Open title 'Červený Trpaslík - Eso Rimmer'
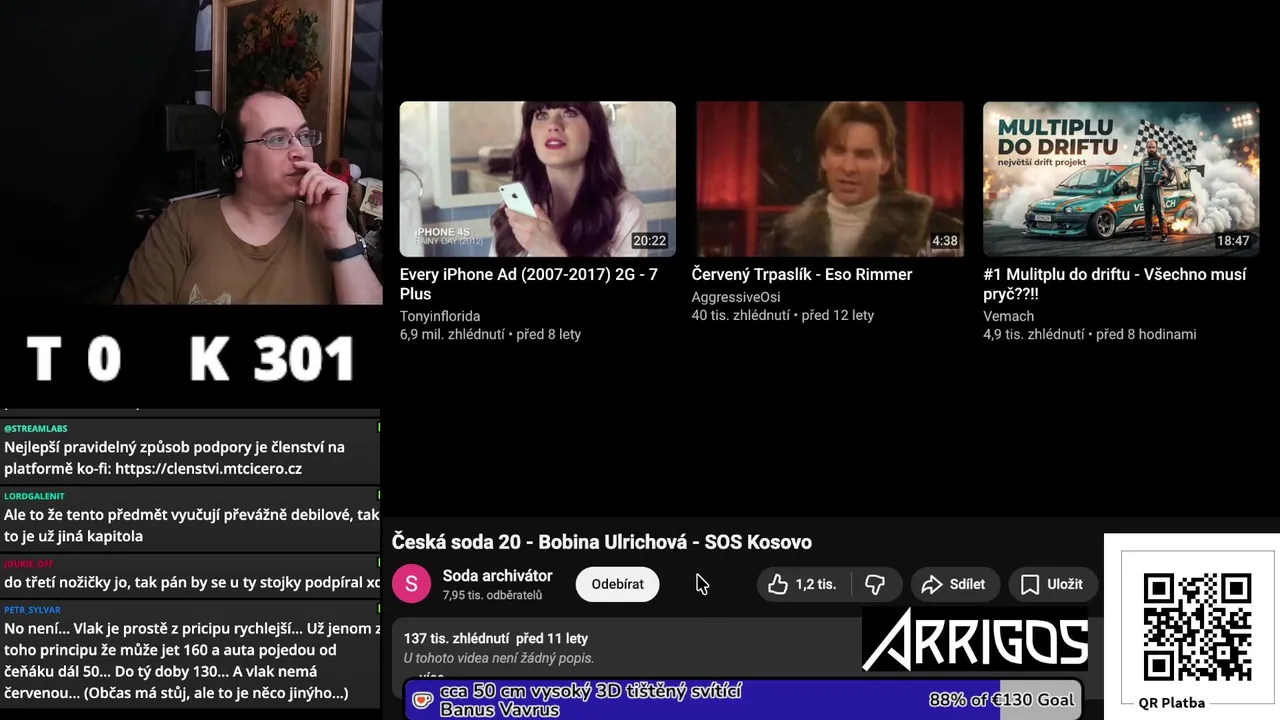The image size is (1280, 720). pyautogui.click(x=802, y=274)
